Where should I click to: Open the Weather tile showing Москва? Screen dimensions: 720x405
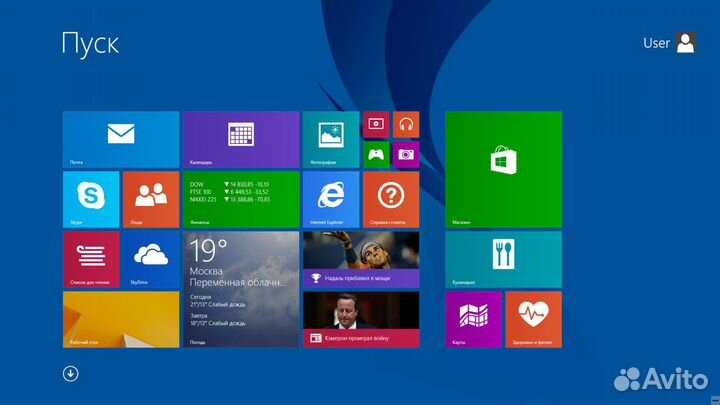click(x=241, y=290)
